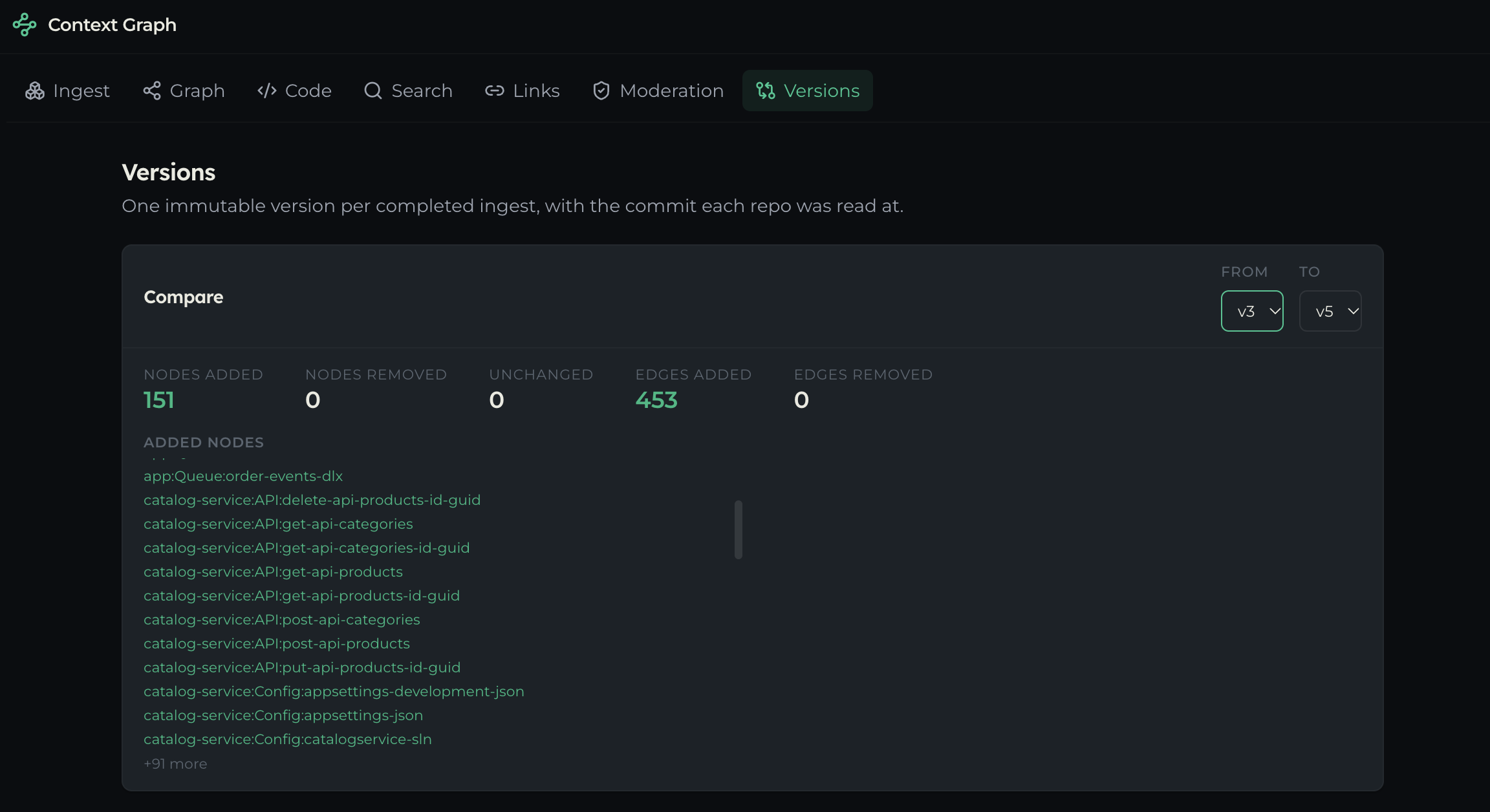Click the Ingest tab icon

click(x=35, y=91)
